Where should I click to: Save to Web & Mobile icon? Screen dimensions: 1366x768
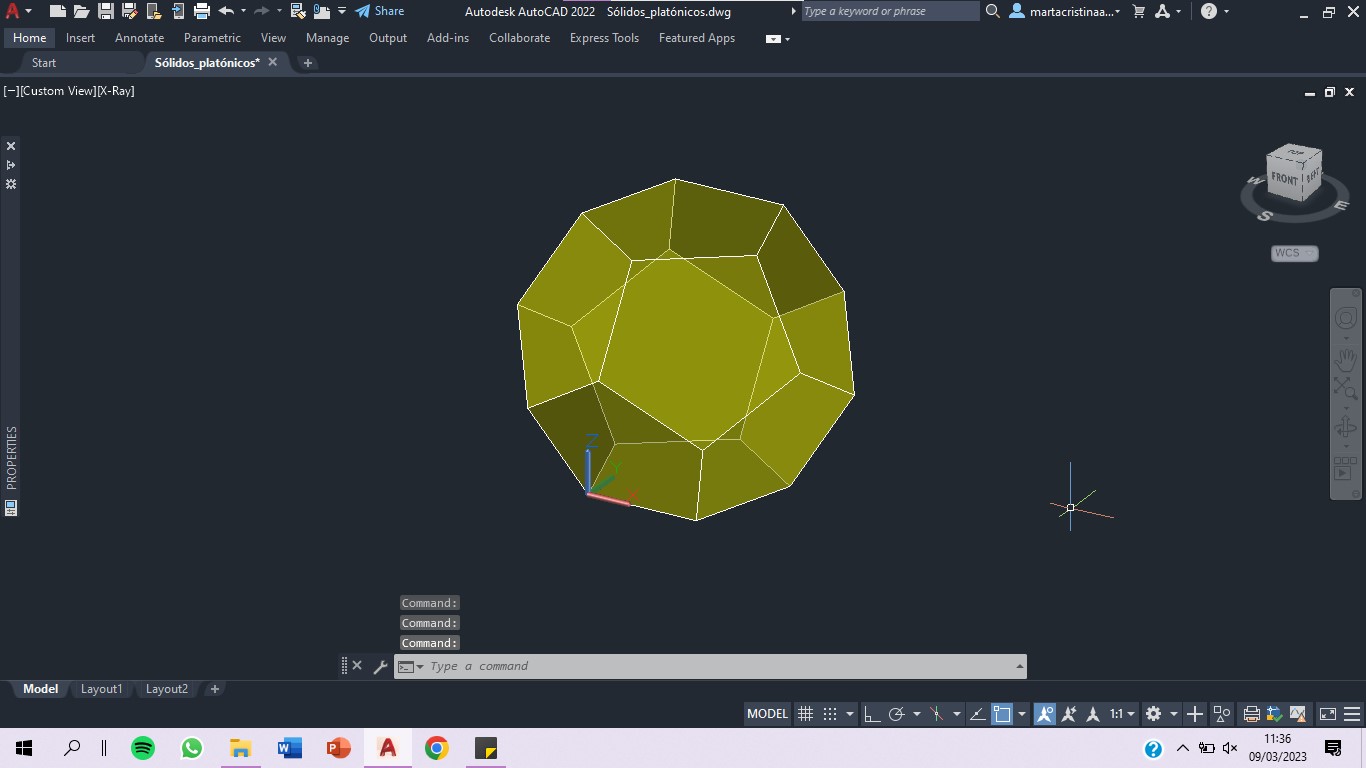pos(177,11)
